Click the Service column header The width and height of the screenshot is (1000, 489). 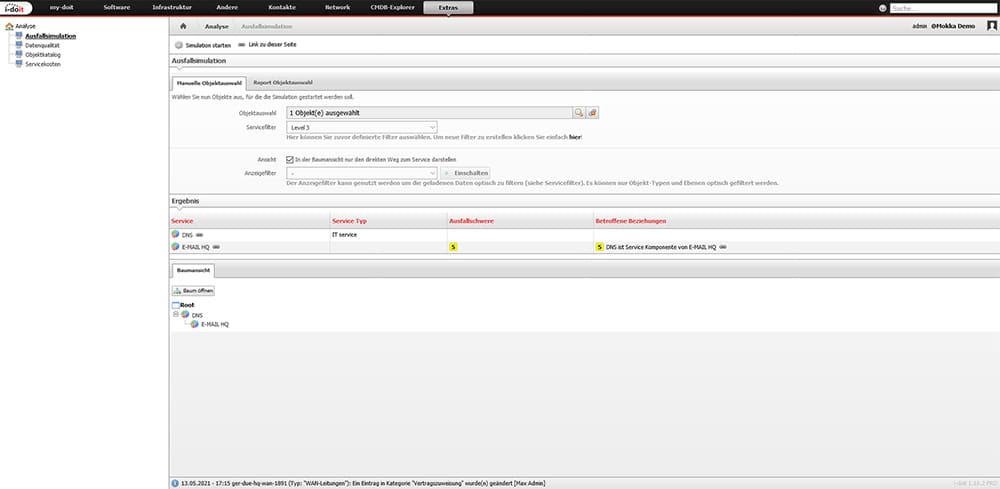(182, 221)
